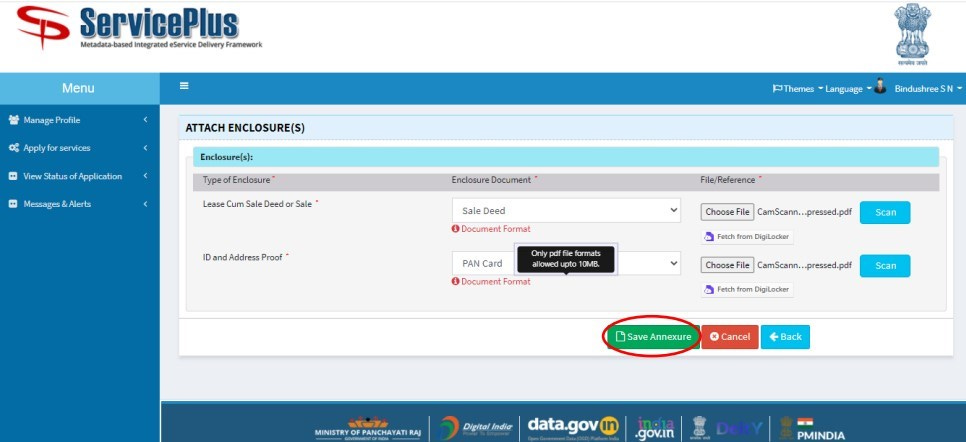Click the PMINDIA logo
Screen dimensions: 966x442
812,428
